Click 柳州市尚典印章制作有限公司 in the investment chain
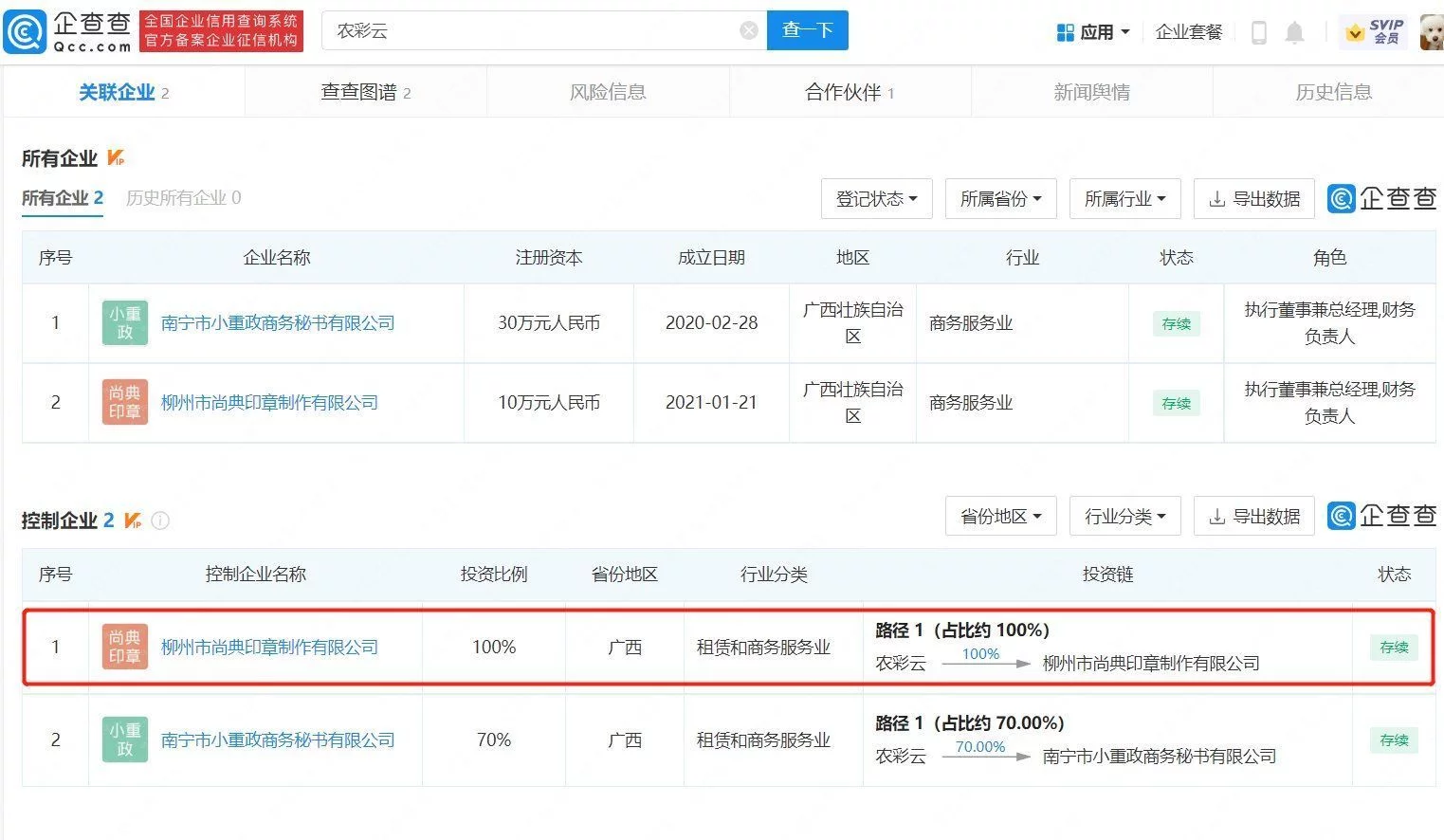 [x=1151, y=664]
